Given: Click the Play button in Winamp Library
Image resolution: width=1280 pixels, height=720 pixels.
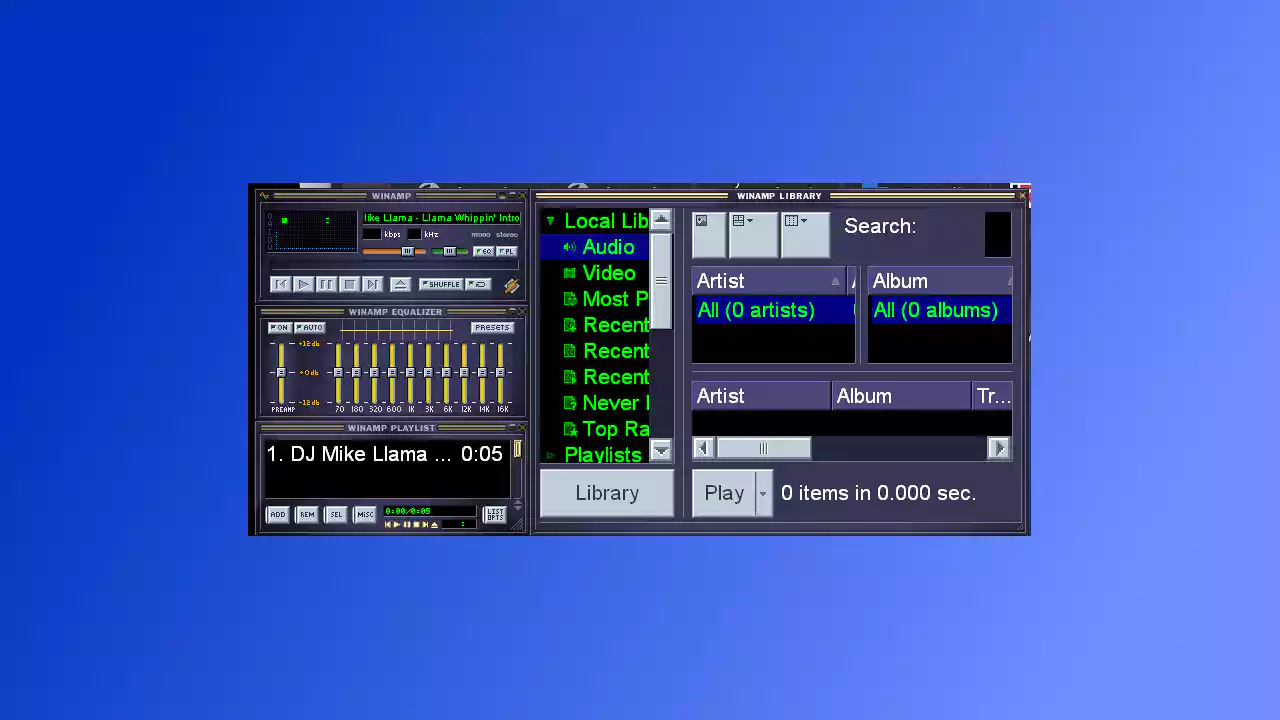Looking at the screenshot, I should tap(724, 493).
